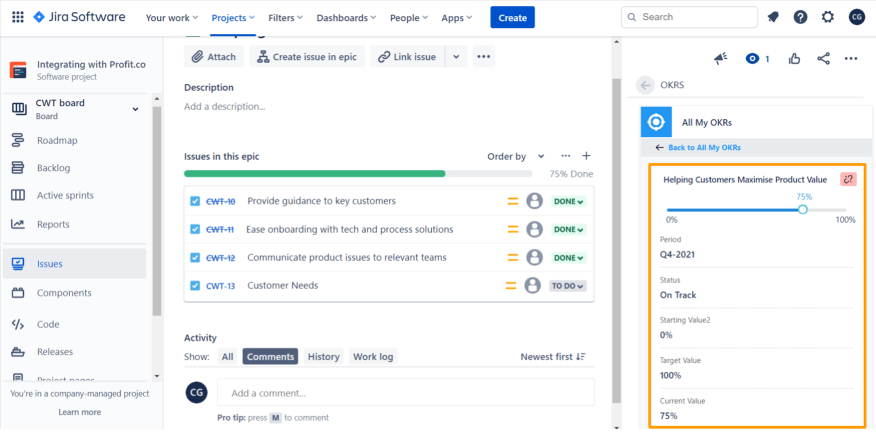The image size is (876, 434).
Task: Click the issue type checkbox for CWT-12
Action: point(195,257)
